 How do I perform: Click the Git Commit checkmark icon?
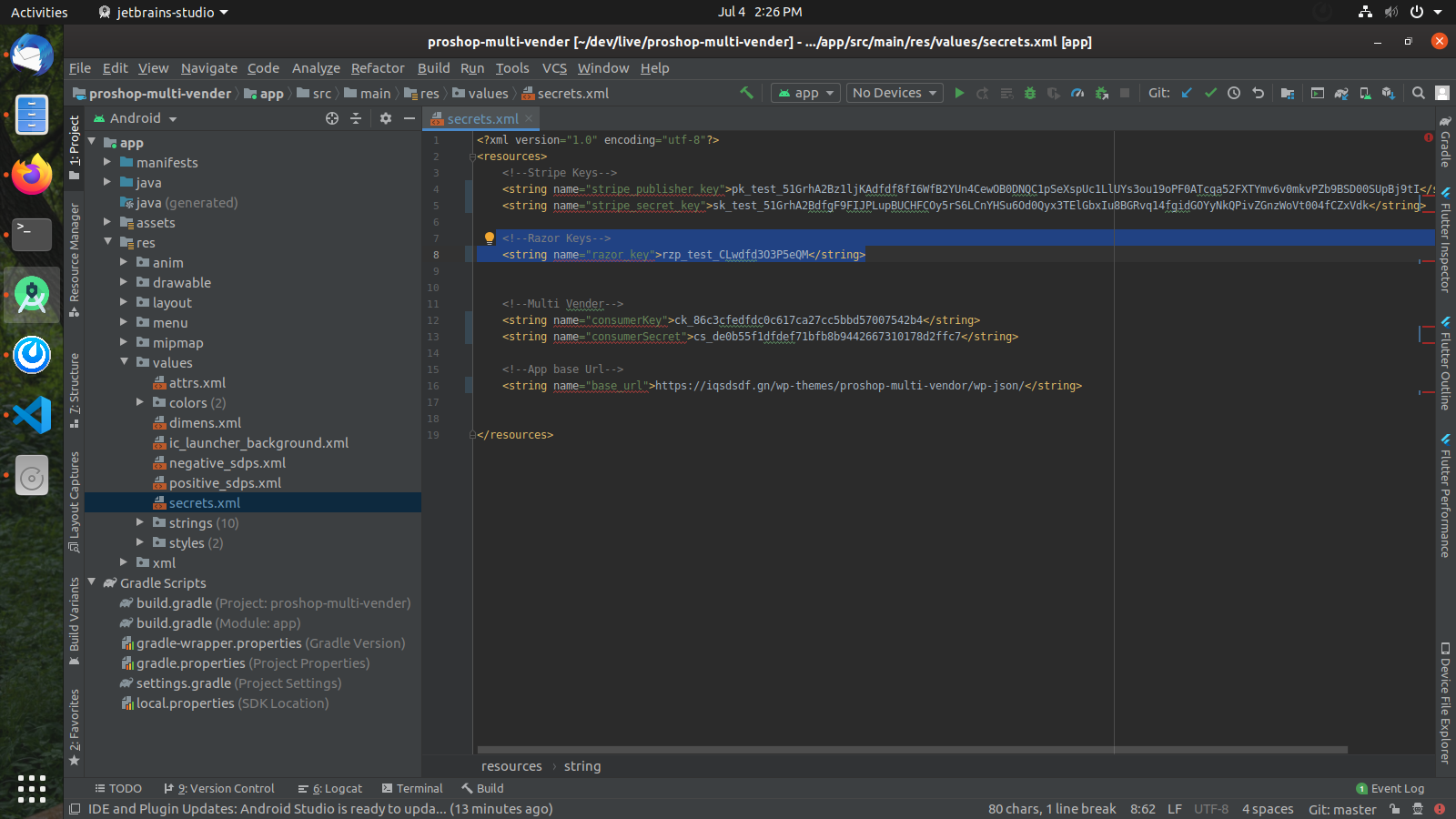[x=1210, y=93]
